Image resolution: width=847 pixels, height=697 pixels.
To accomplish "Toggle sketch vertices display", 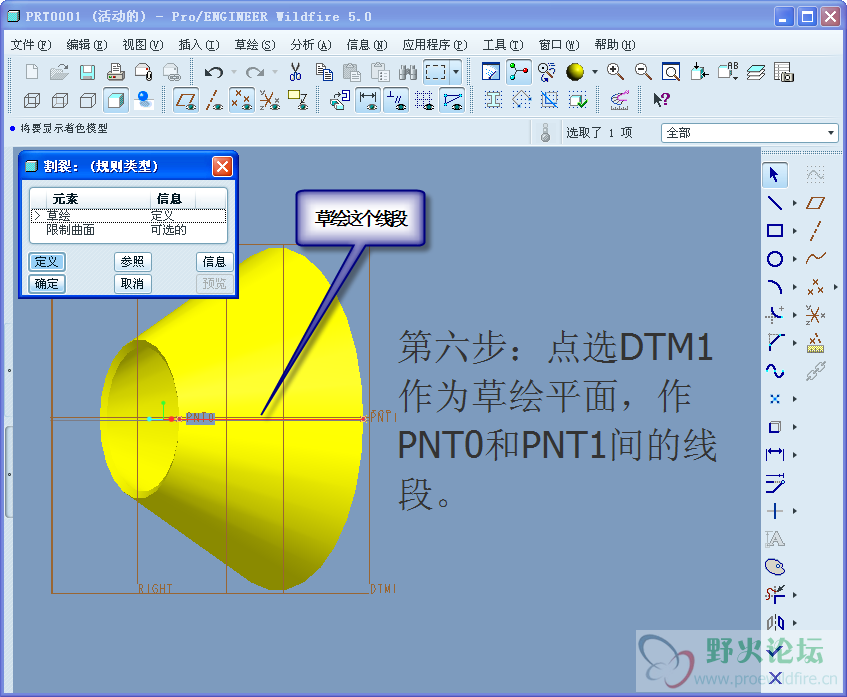I will point(452,100).
